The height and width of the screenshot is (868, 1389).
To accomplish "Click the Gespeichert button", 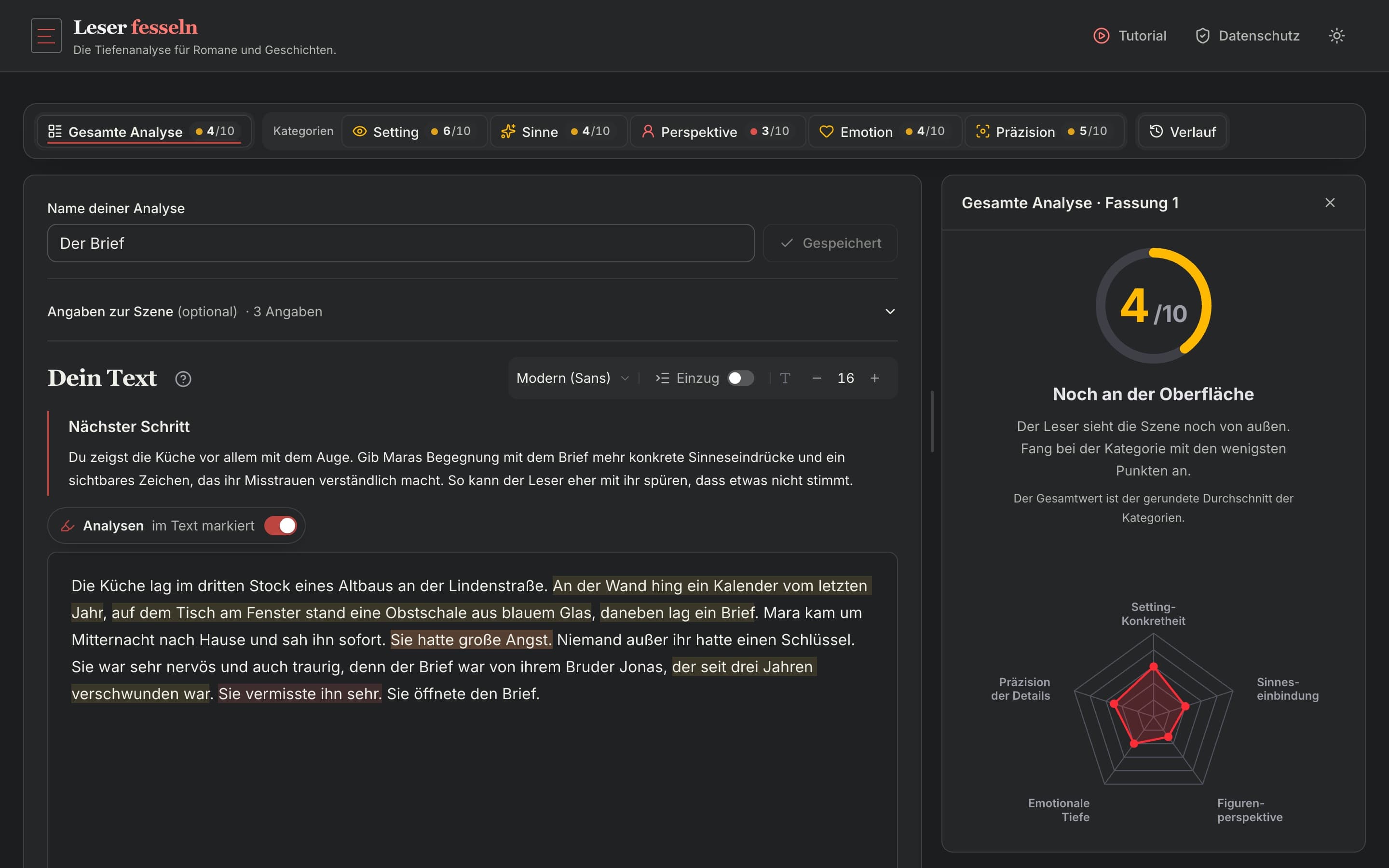I will coord(830,243).
